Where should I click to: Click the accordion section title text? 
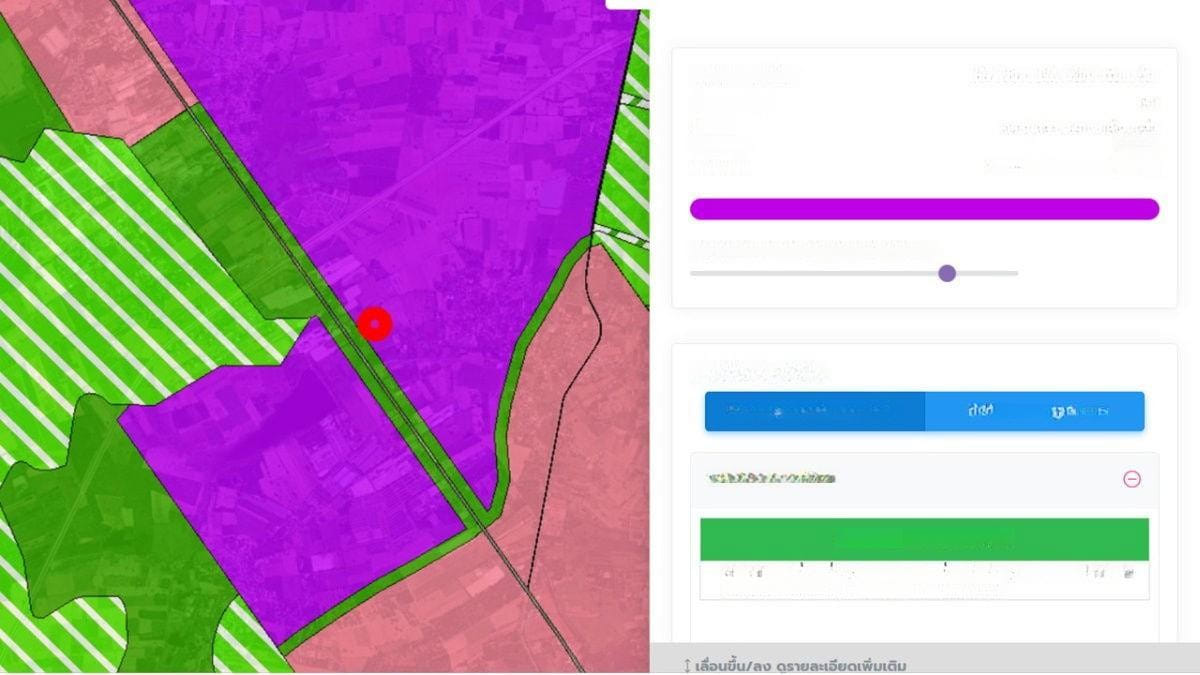coord(770,479)
